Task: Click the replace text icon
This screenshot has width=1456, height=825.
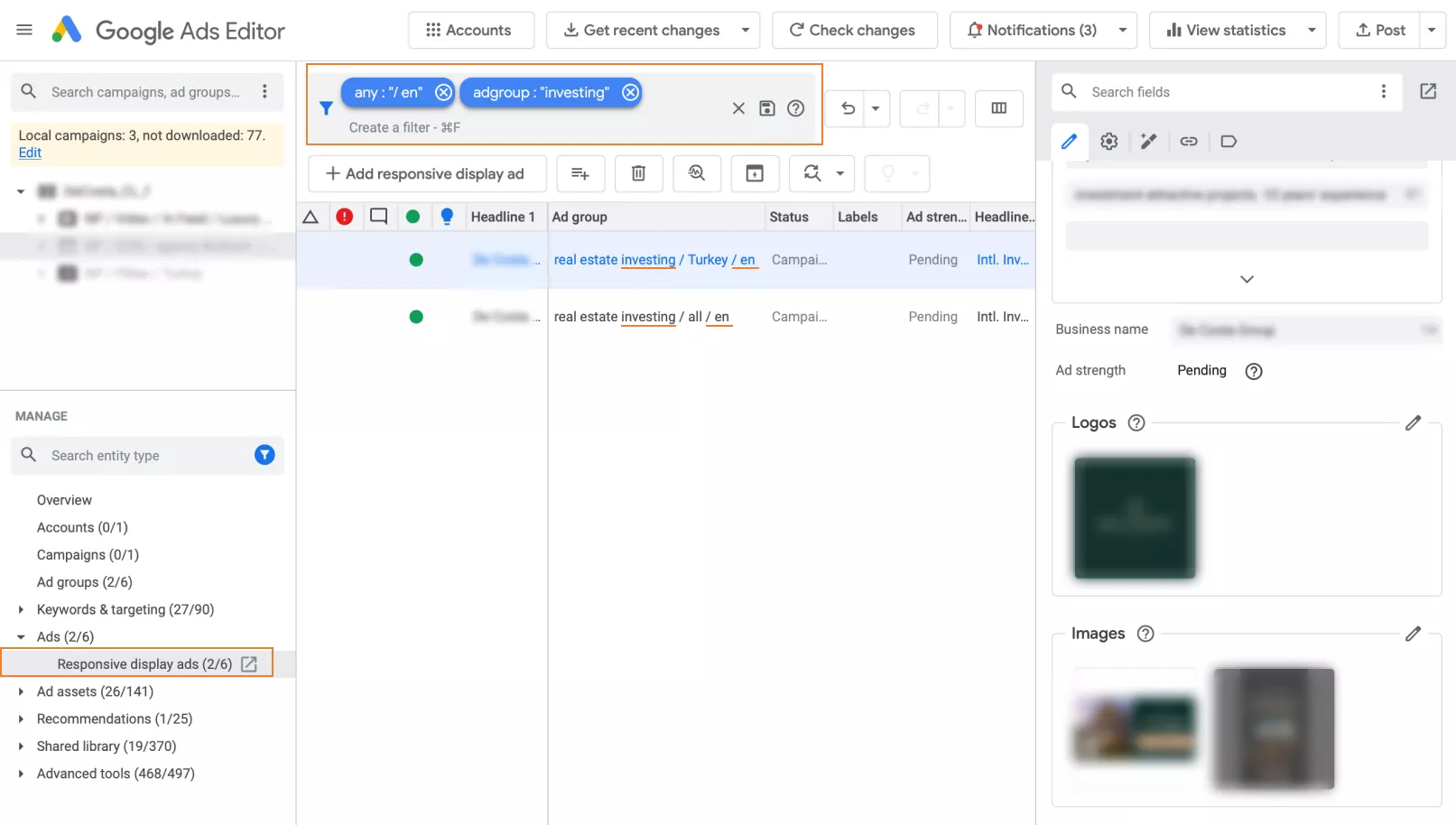Action: pyautogui.click(x=812, y=173)
